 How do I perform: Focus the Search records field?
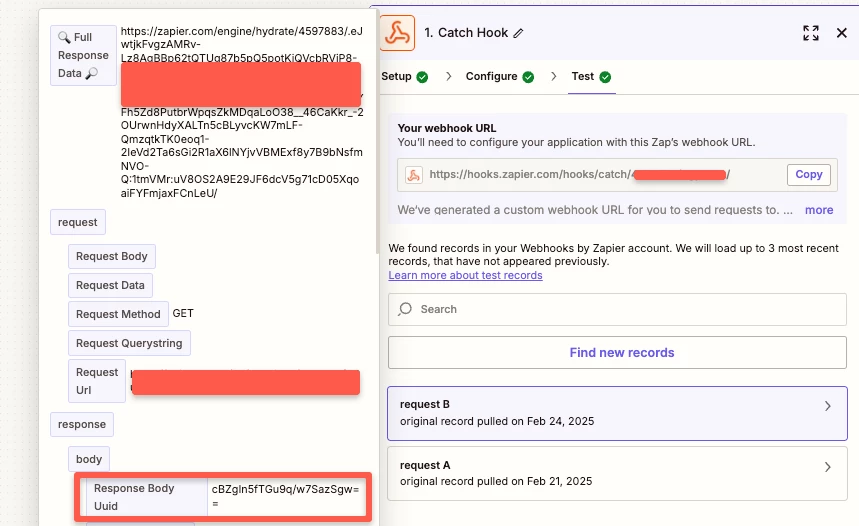617,310
